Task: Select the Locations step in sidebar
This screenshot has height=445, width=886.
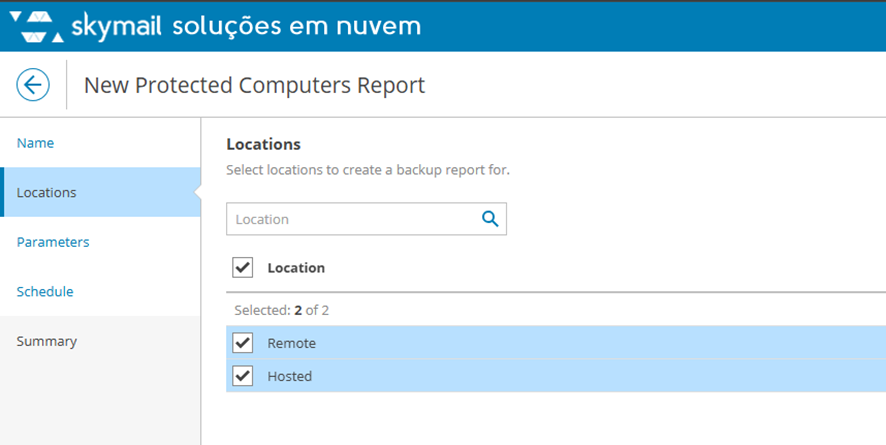Action: click(47, 192)
